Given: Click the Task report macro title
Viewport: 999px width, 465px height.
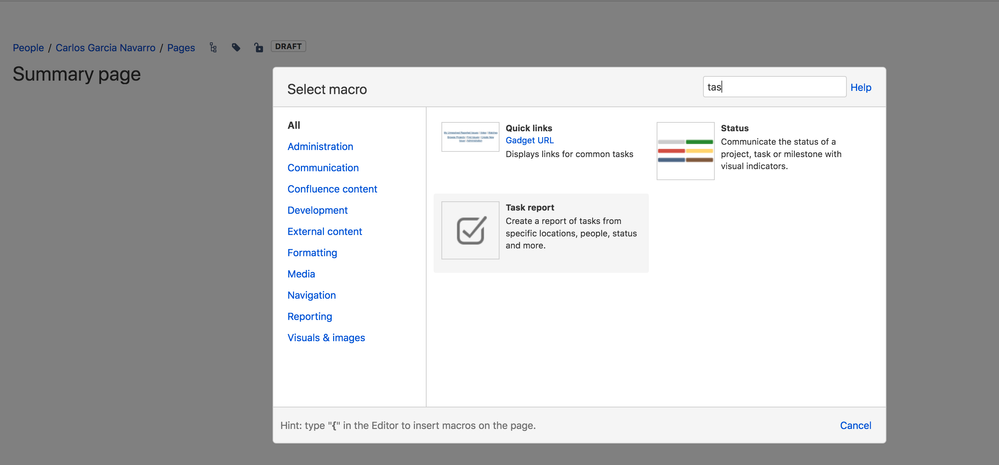Looking at the screenshot, I should click(x=530, y=208).
